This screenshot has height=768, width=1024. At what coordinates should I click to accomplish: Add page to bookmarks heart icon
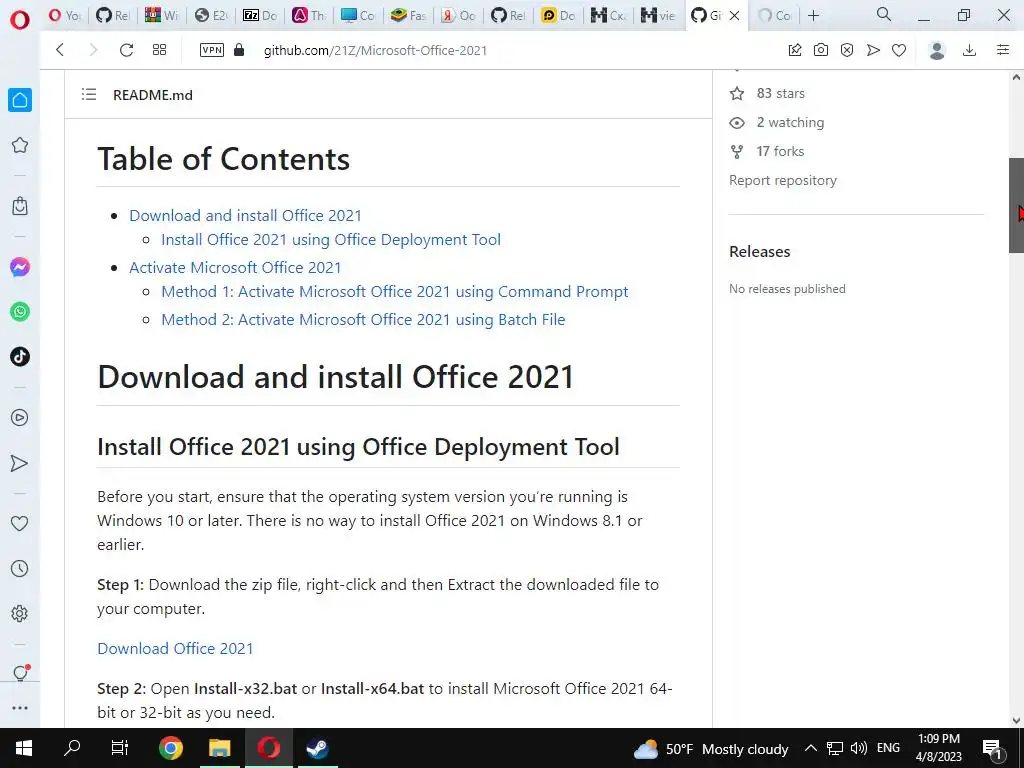(899, 50)
